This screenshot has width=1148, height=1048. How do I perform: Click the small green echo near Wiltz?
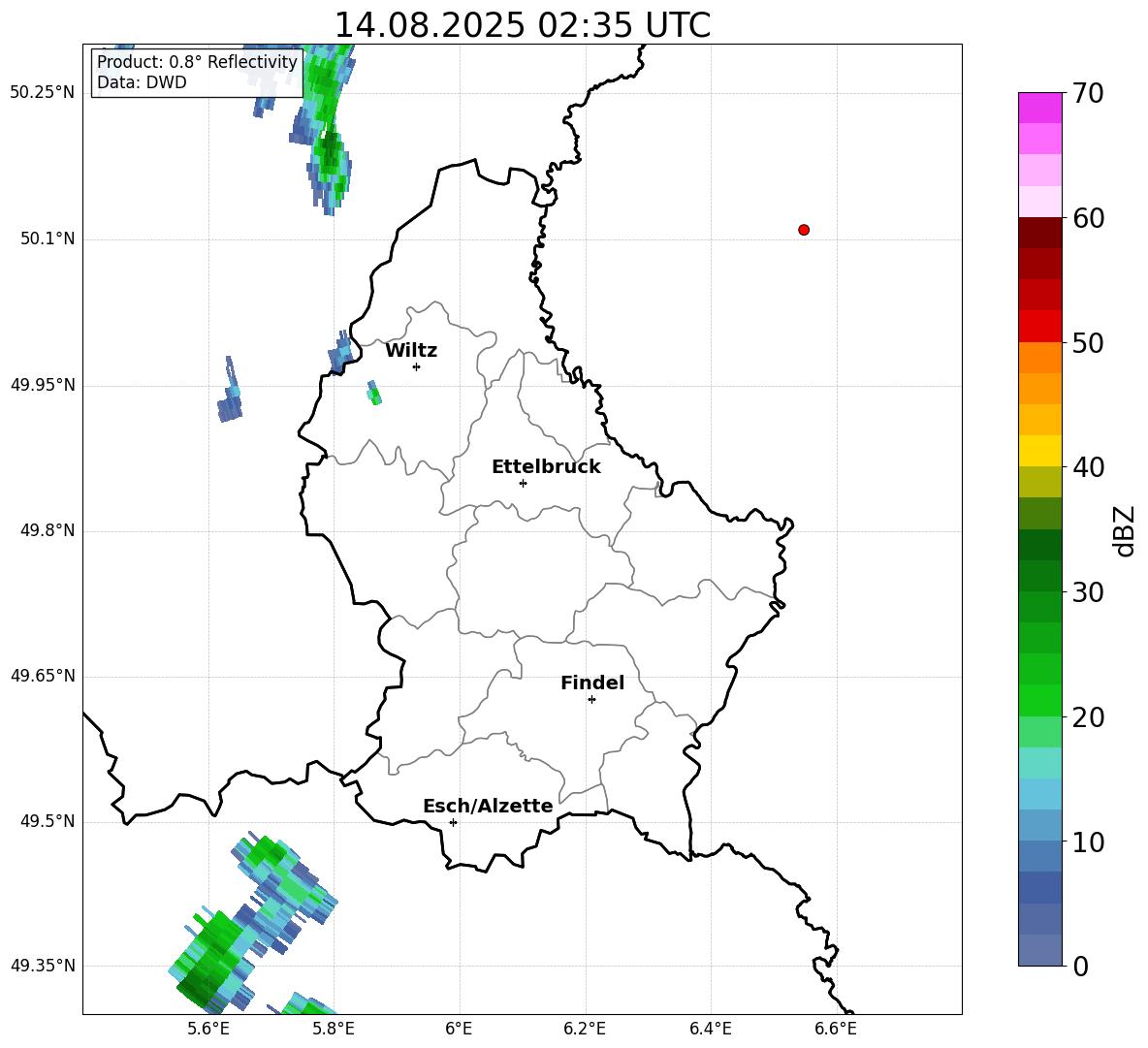(x=374, y=394)
